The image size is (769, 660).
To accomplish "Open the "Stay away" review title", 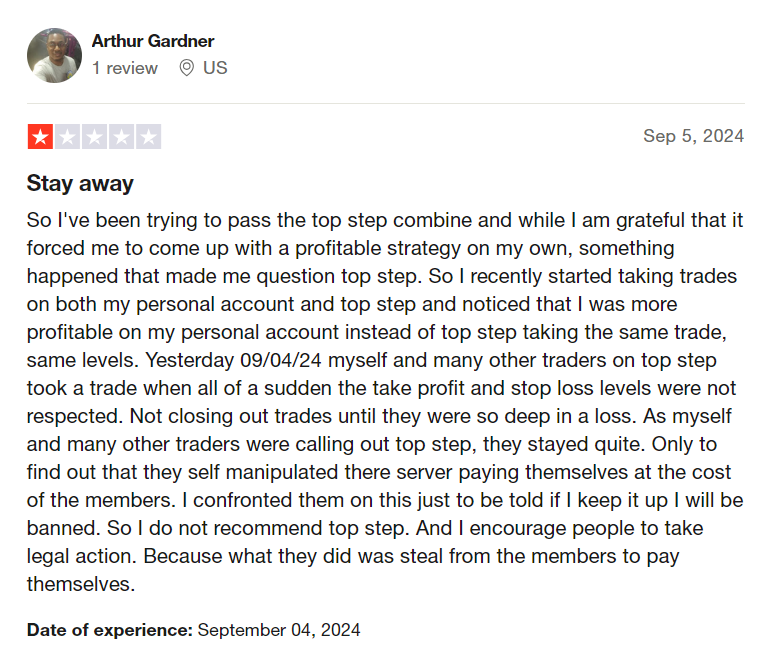I will tap(80, 183).
